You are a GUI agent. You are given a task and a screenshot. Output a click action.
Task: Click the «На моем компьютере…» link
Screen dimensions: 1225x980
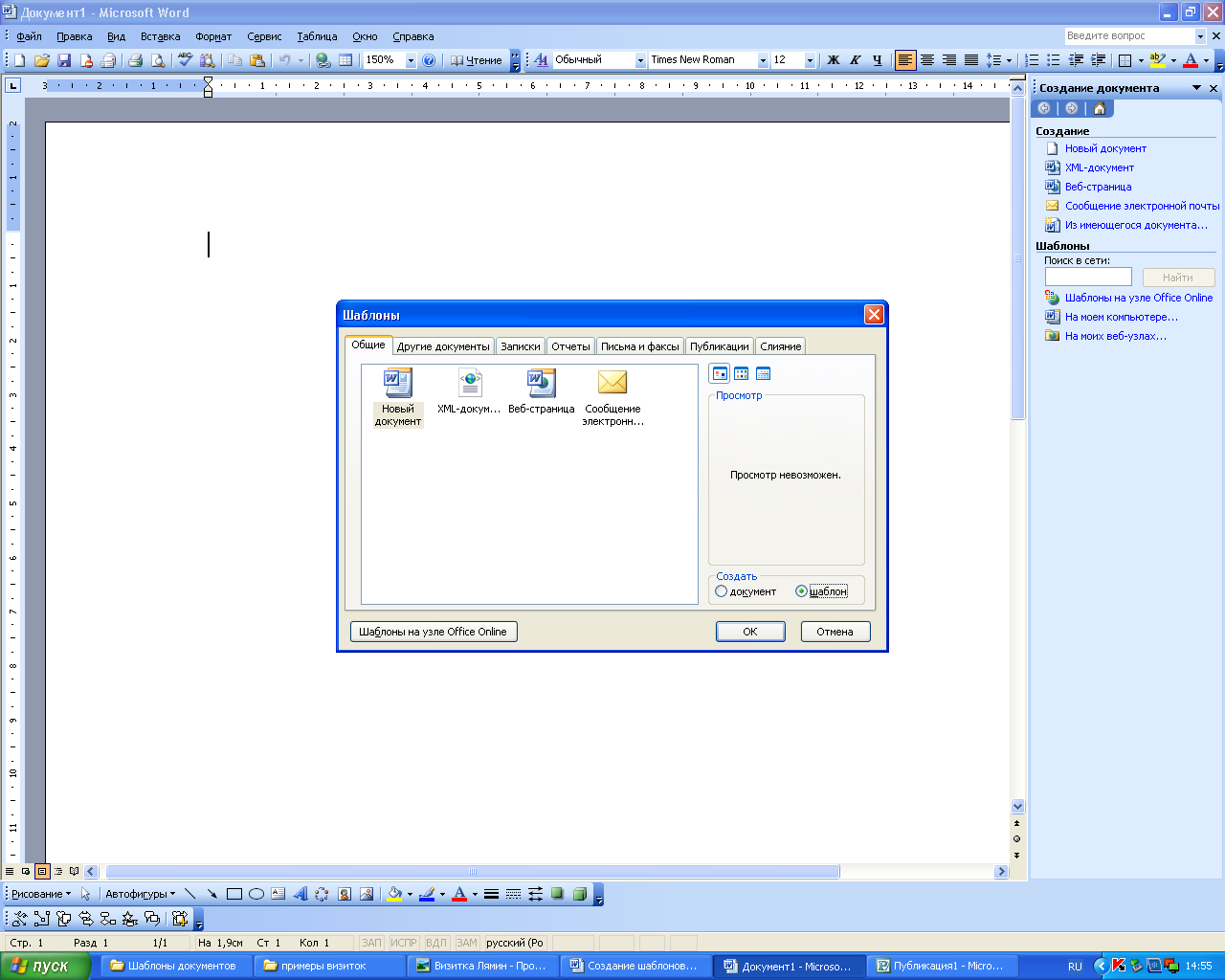(1121, 317)
